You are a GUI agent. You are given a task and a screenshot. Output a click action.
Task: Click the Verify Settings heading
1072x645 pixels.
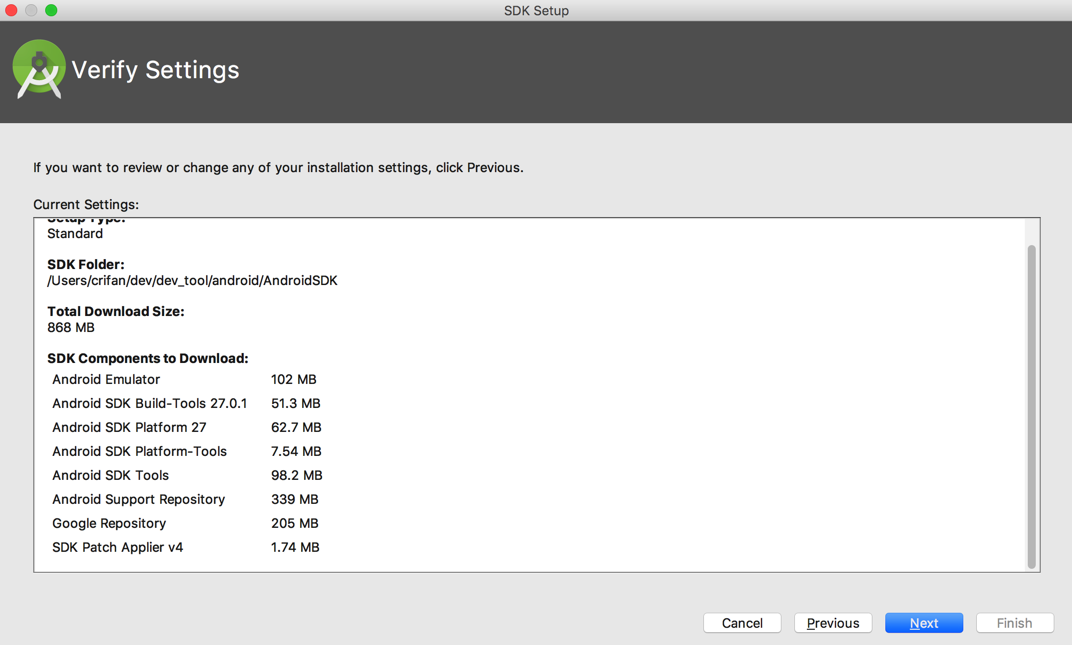coord(155,70)
